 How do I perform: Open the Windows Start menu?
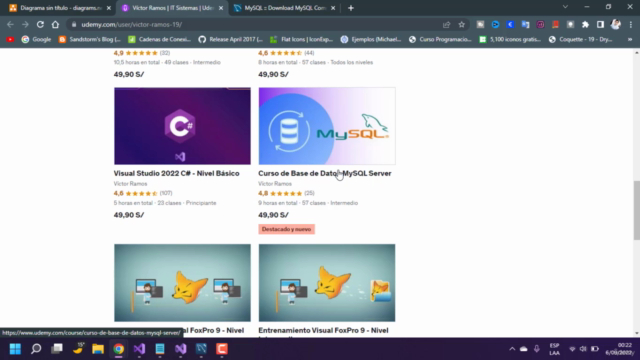tap(15, 349)
